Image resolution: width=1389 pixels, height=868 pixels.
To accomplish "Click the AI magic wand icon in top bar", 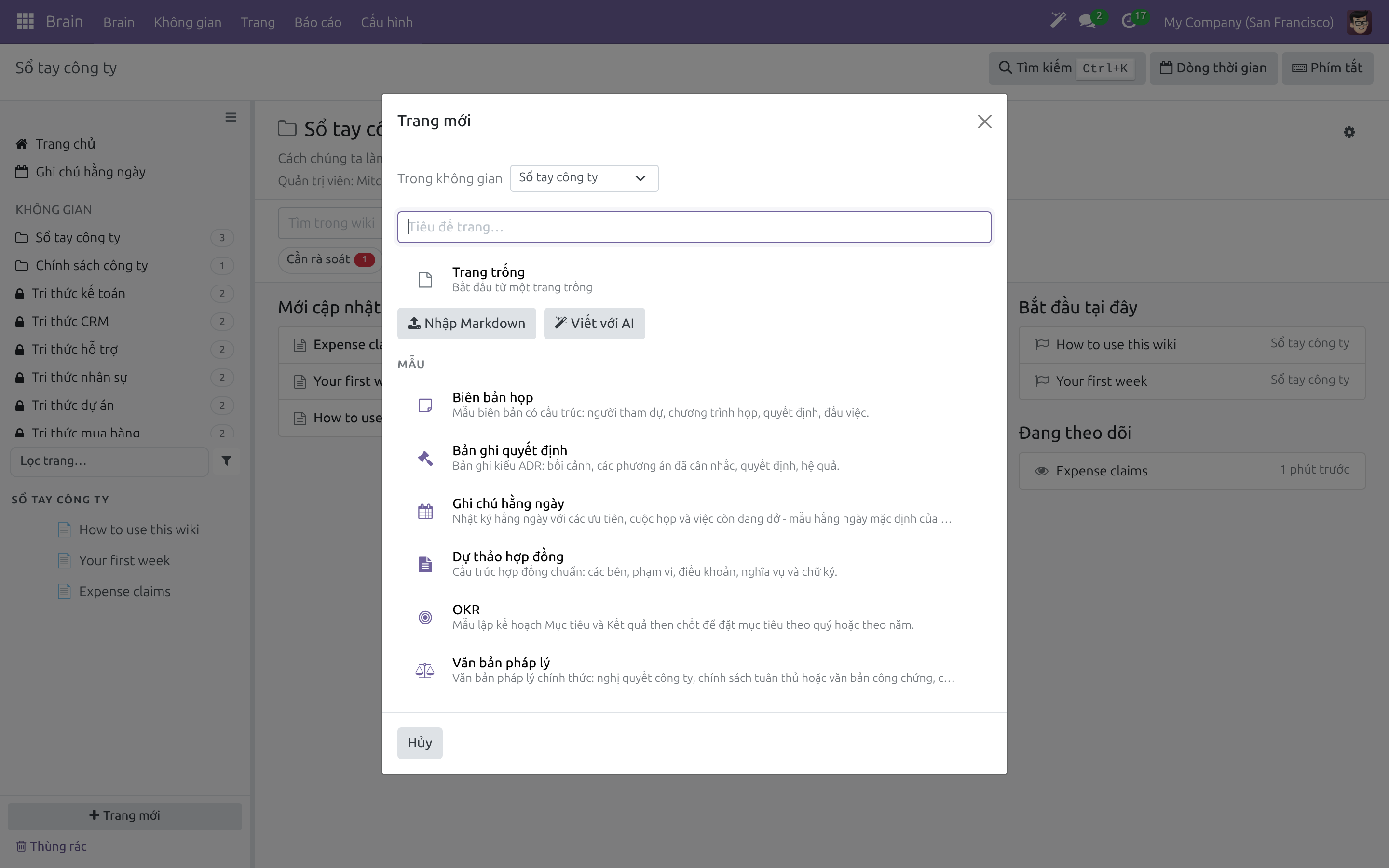I will click(x=1058, y=21).
